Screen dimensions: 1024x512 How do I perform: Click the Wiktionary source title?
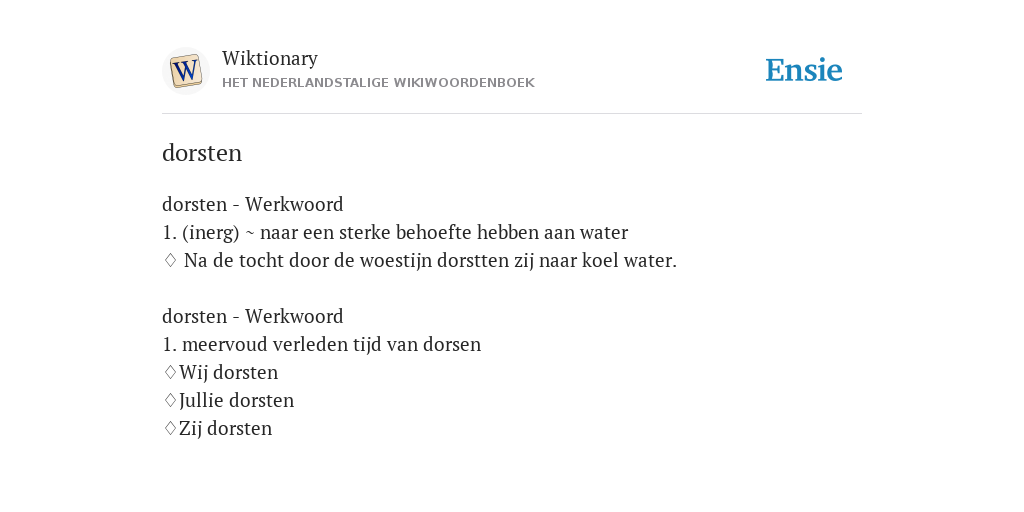[270, 58]
